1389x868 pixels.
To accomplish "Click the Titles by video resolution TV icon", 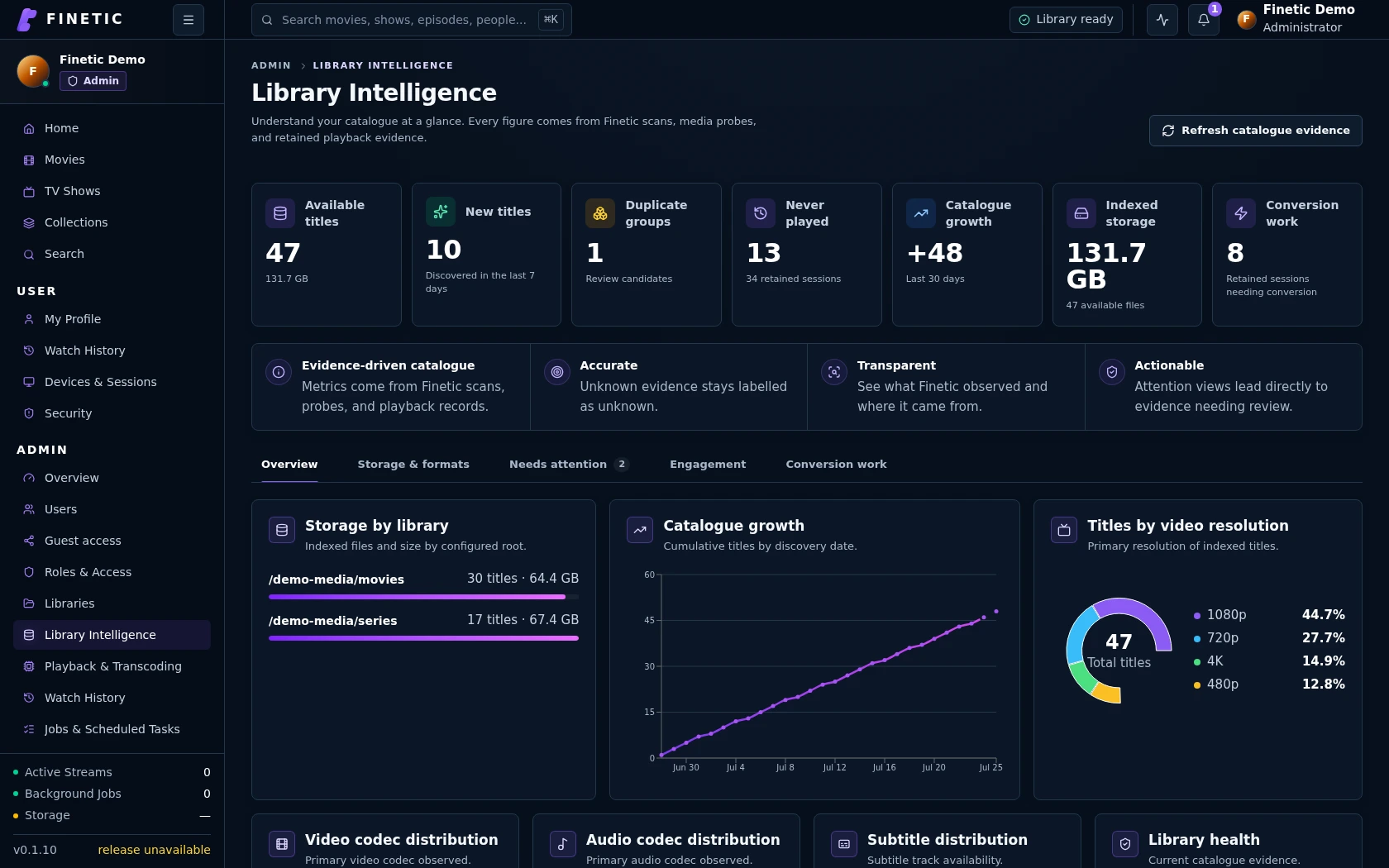I will pyautogui.click(x=1064, y=530).
